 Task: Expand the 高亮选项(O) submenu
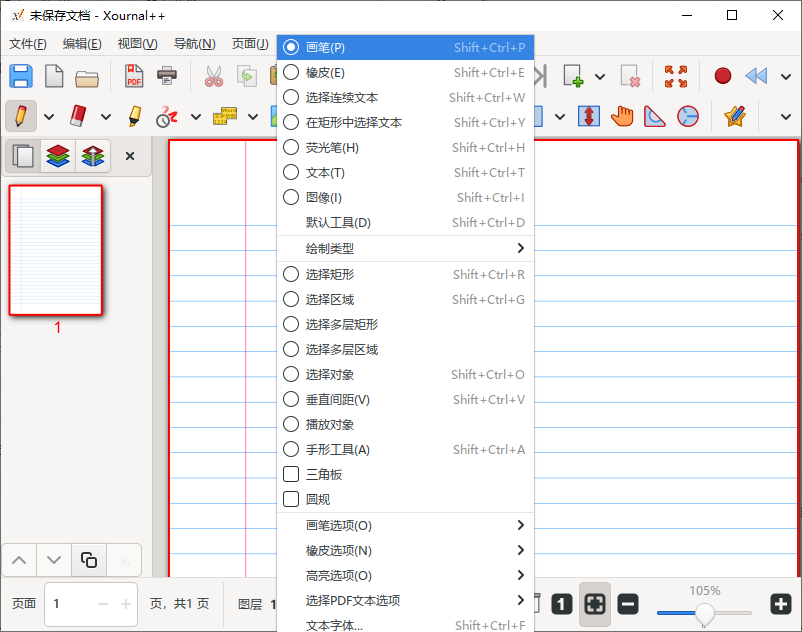point(405,575)
